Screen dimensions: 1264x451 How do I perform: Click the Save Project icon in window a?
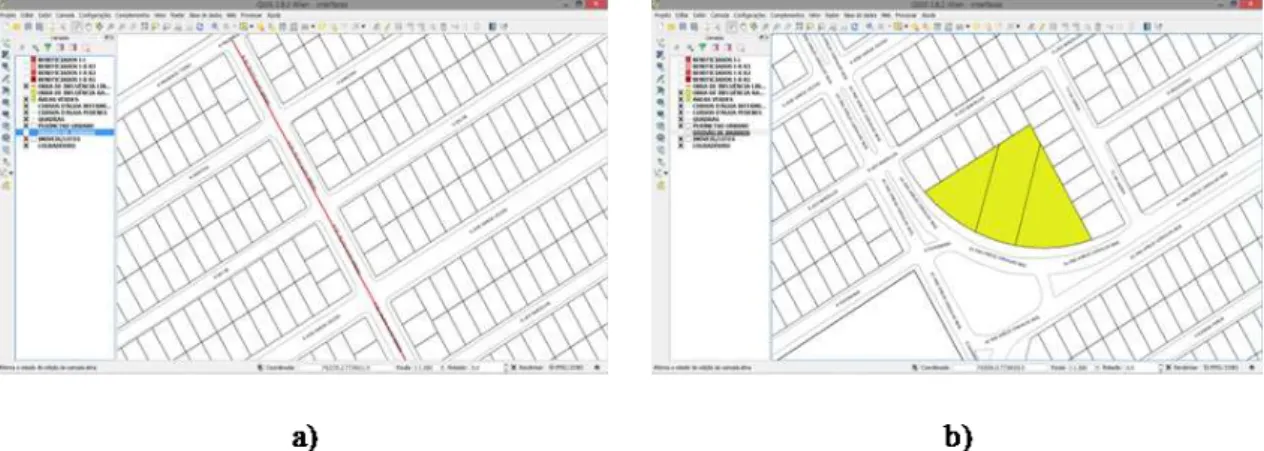point(28,26)
